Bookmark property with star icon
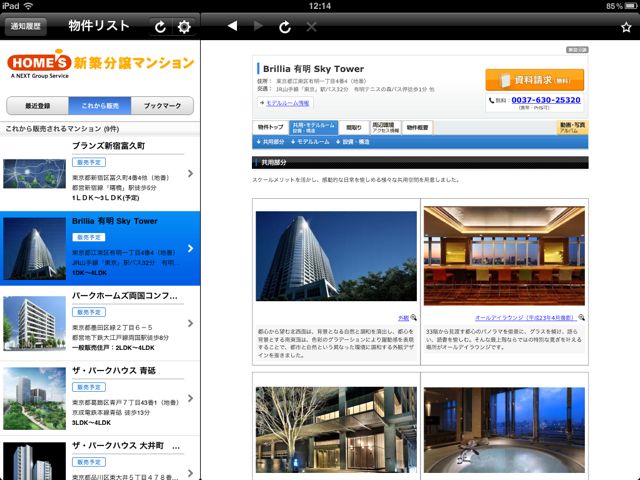This screenshot has height=480, width=640. 626,27
